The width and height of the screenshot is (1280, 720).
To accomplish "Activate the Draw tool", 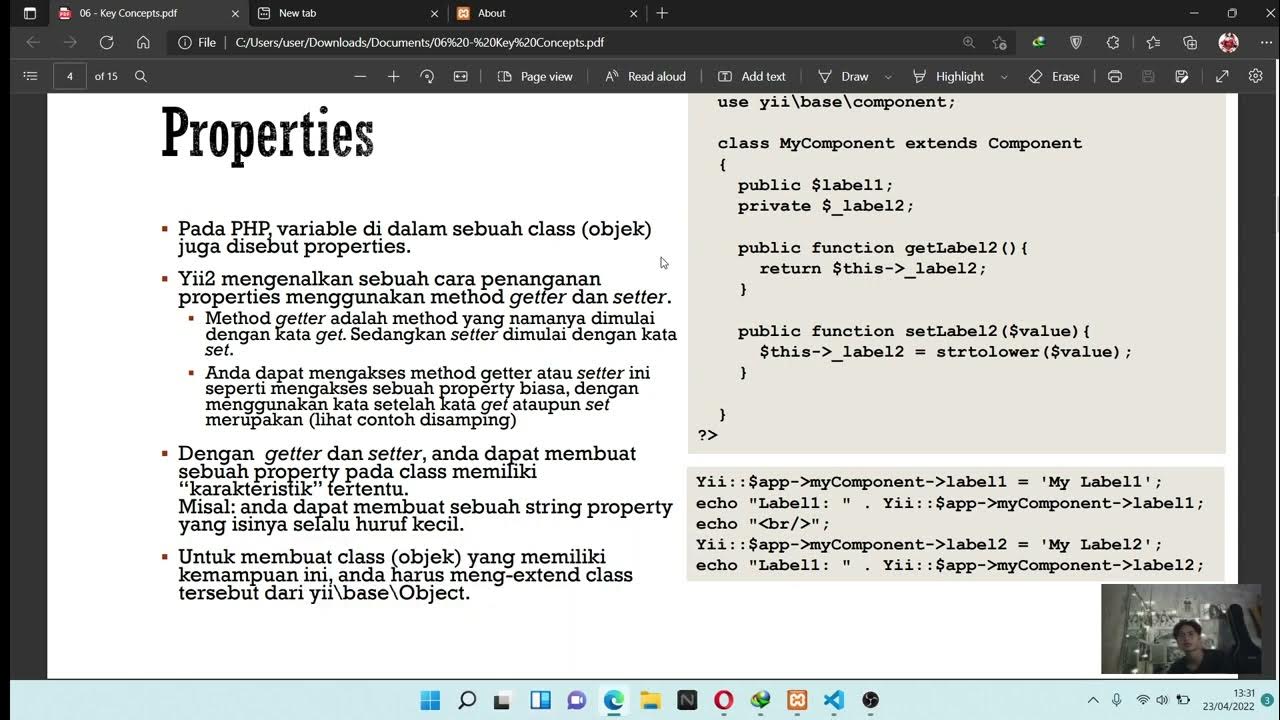I will click(x=843, y=76).
